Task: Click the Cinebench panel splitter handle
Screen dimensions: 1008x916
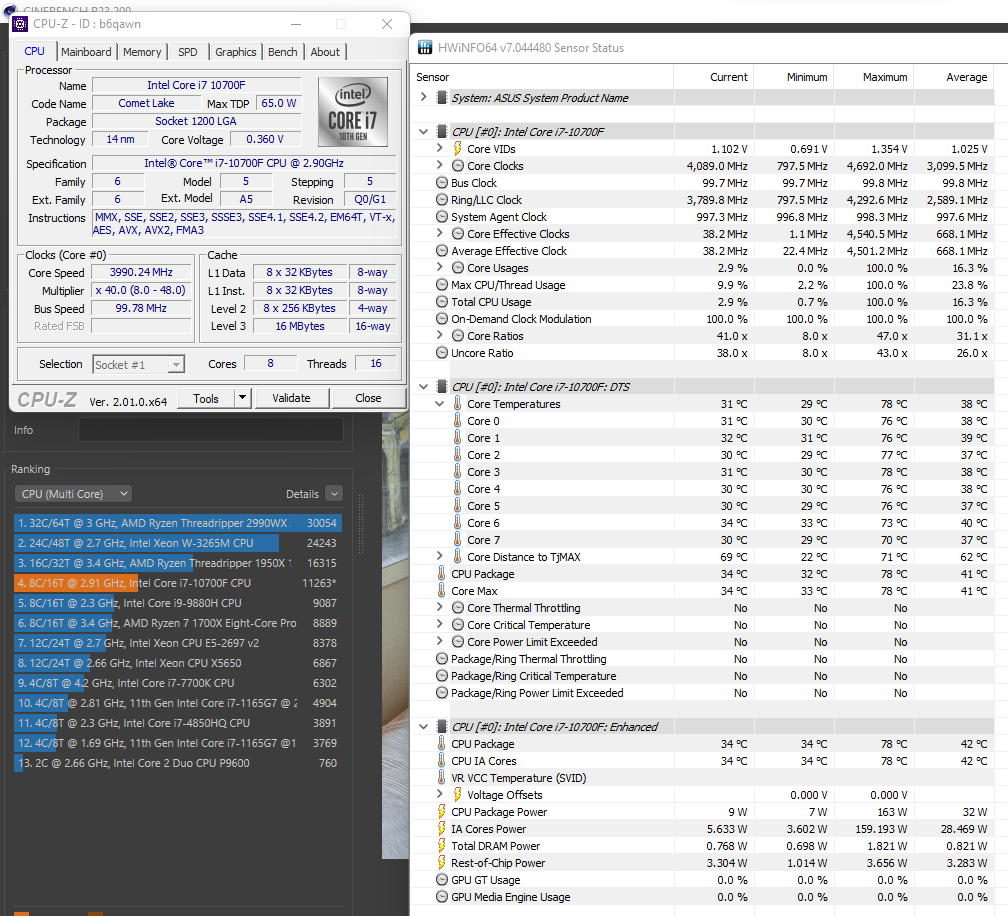Action: pos(361,524)
